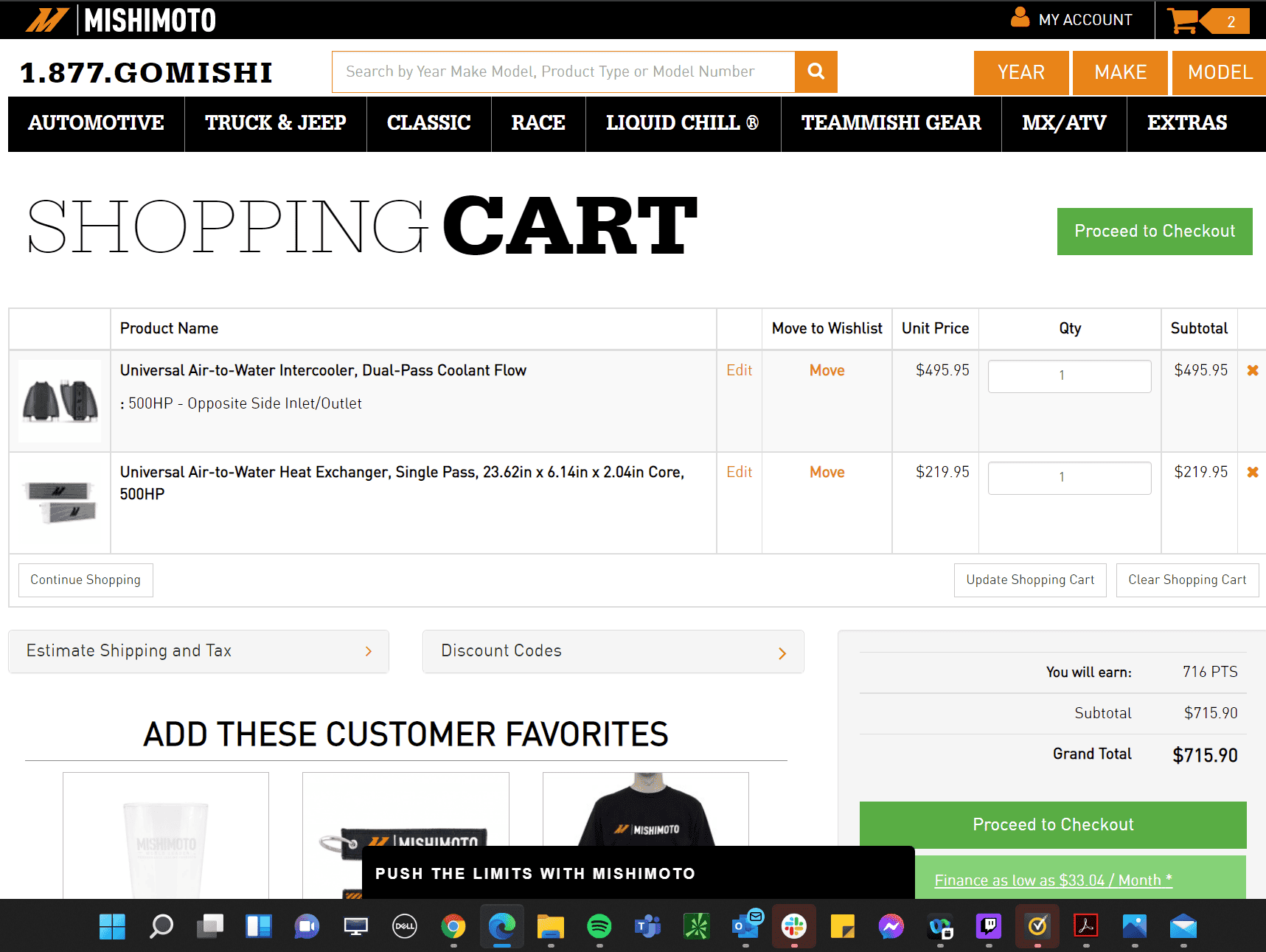Open Spotify from taskbar

tap(599, 926)
